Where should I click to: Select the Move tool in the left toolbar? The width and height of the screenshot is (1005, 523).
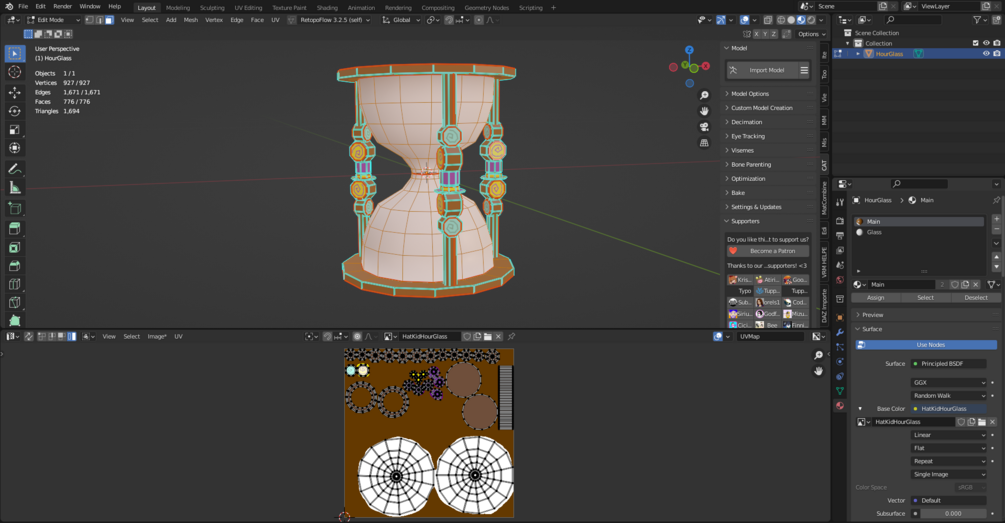[14, 92]
